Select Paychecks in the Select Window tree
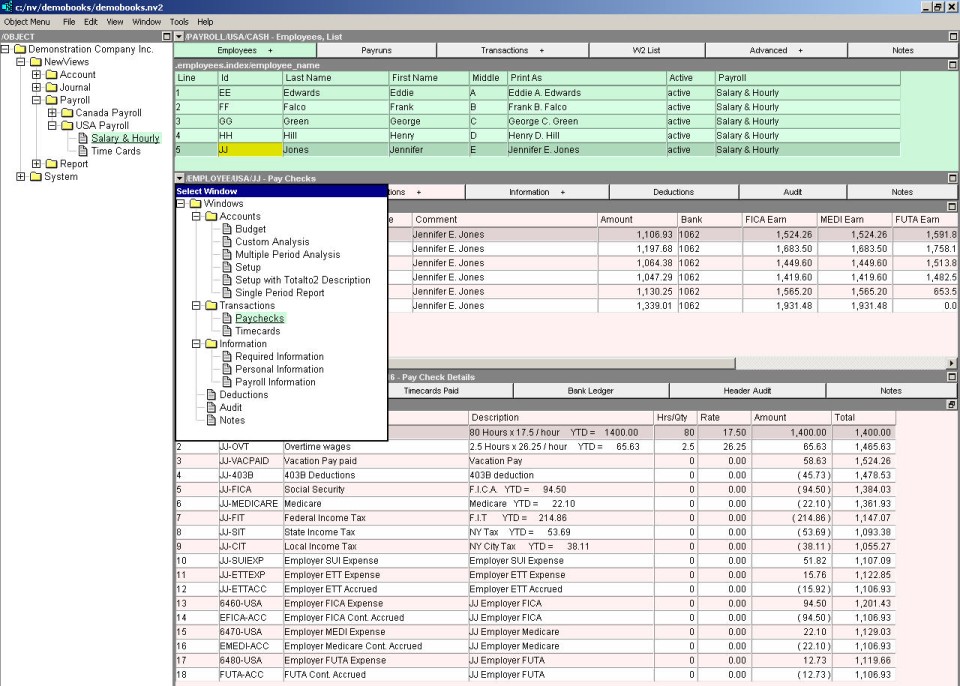Screen dimensions: 960x686 (x=259, y=318)
